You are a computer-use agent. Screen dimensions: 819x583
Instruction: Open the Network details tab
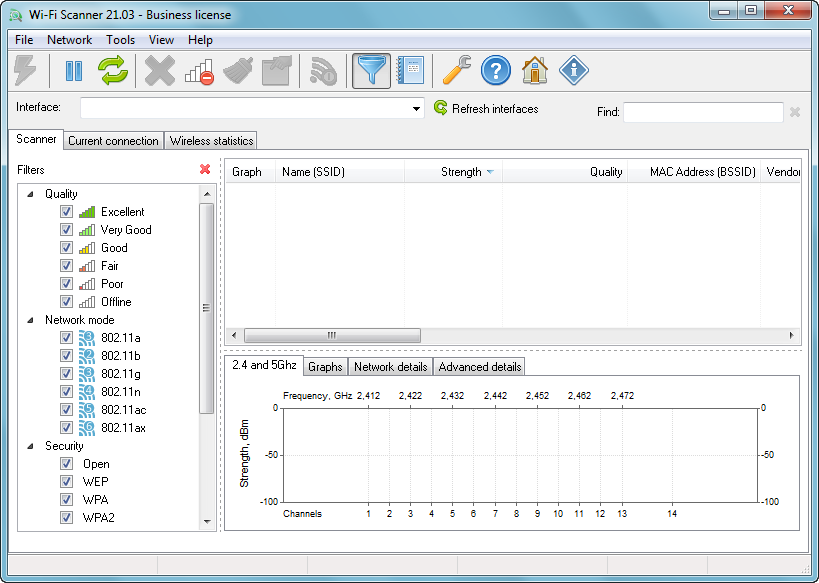coord(391,367)
